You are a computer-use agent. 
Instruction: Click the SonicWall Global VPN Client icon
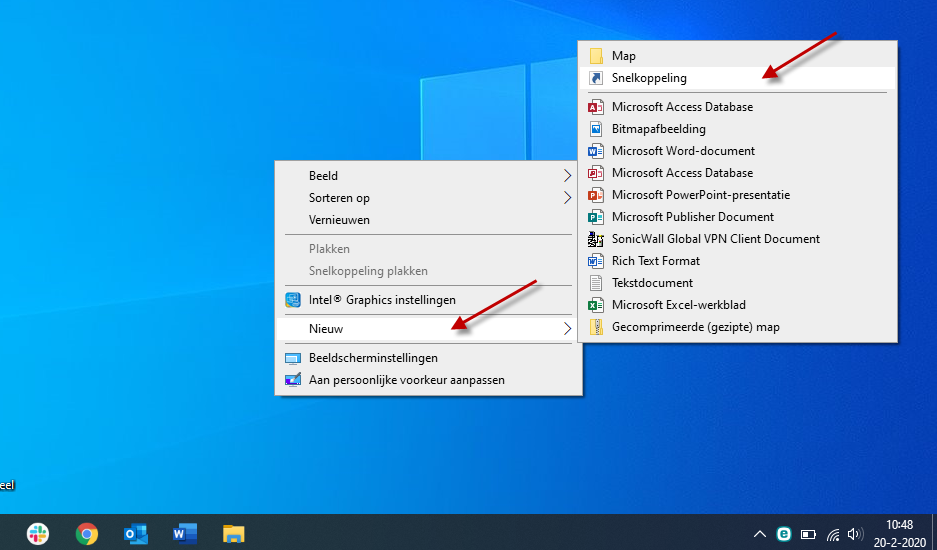click(x=596, y=239)
